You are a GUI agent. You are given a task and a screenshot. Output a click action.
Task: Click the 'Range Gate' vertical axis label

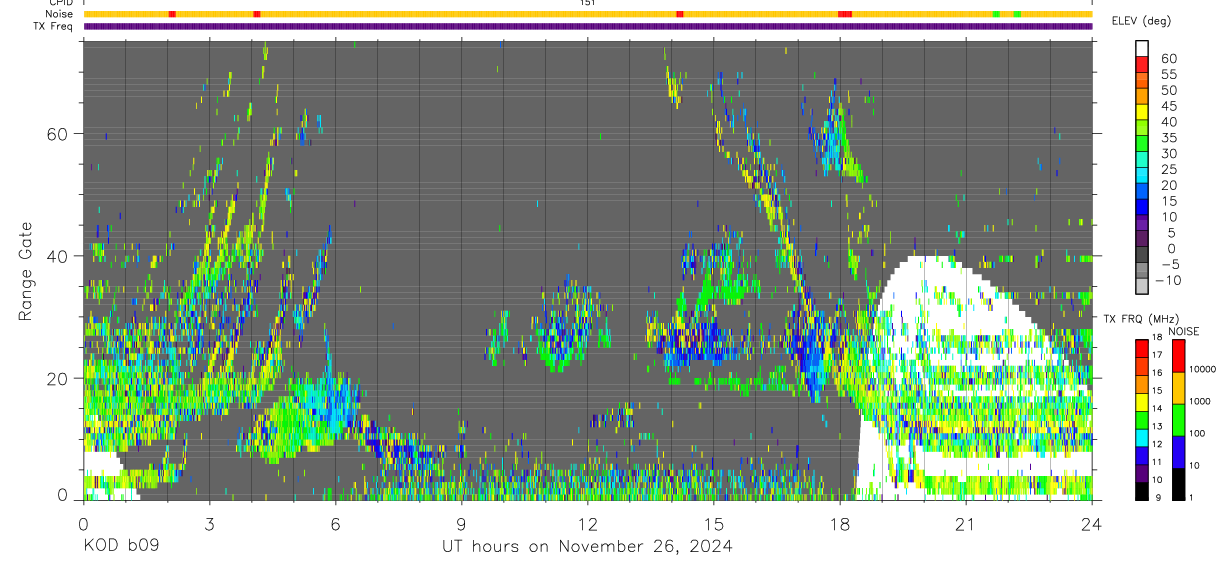(x=25, y=270)
